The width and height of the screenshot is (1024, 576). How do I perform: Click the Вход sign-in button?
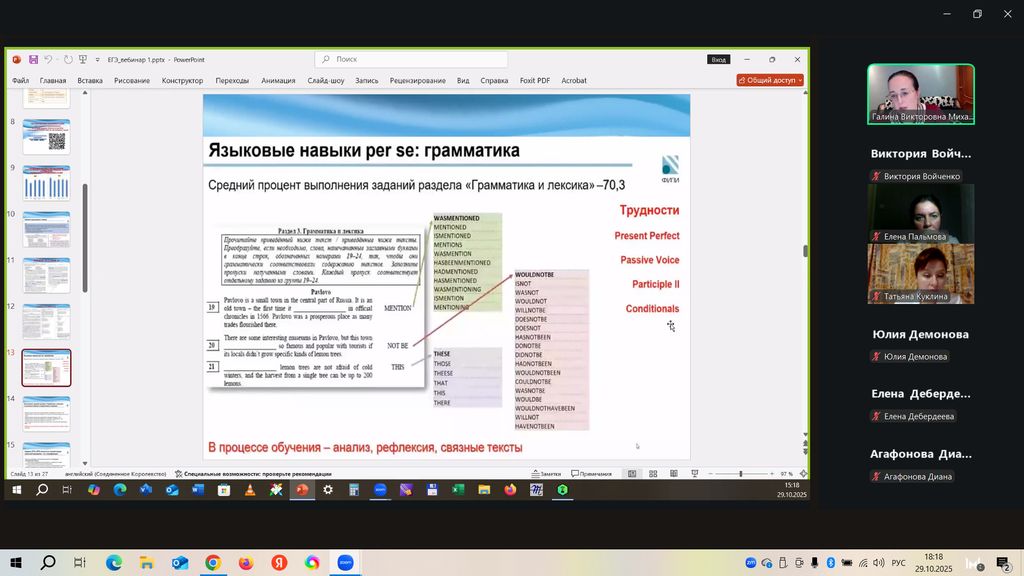coord(719,60)
